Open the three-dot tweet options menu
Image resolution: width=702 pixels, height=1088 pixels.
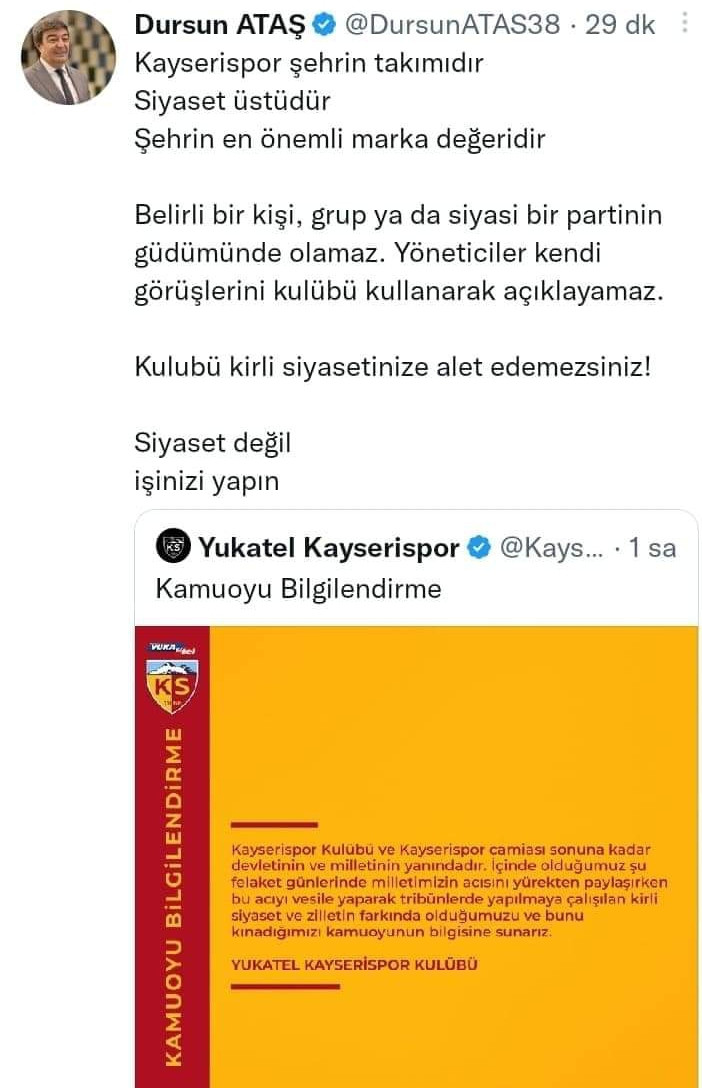tap(685, 23)
